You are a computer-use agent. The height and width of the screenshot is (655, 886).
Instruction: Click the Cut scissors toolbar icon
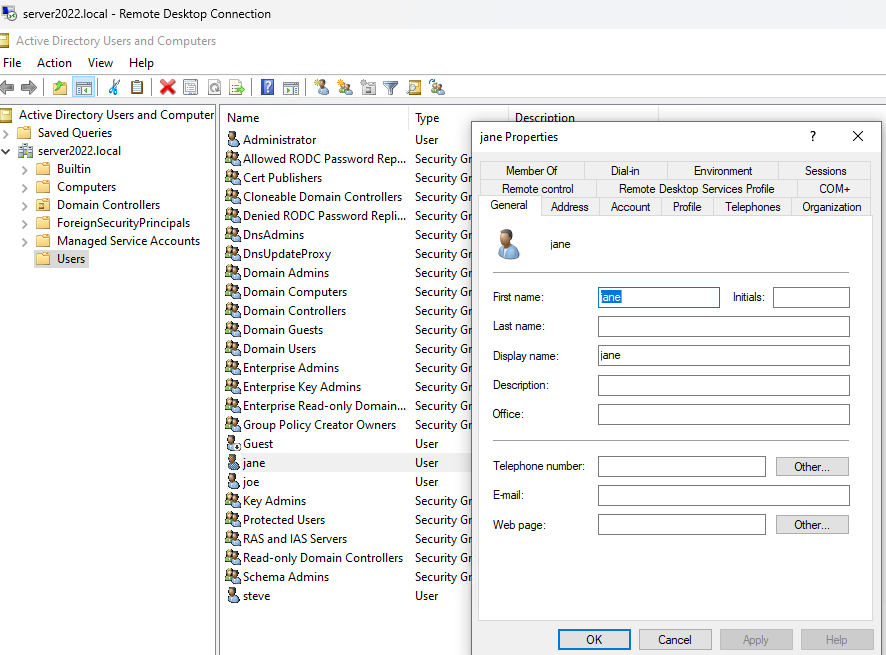(114, 88)
